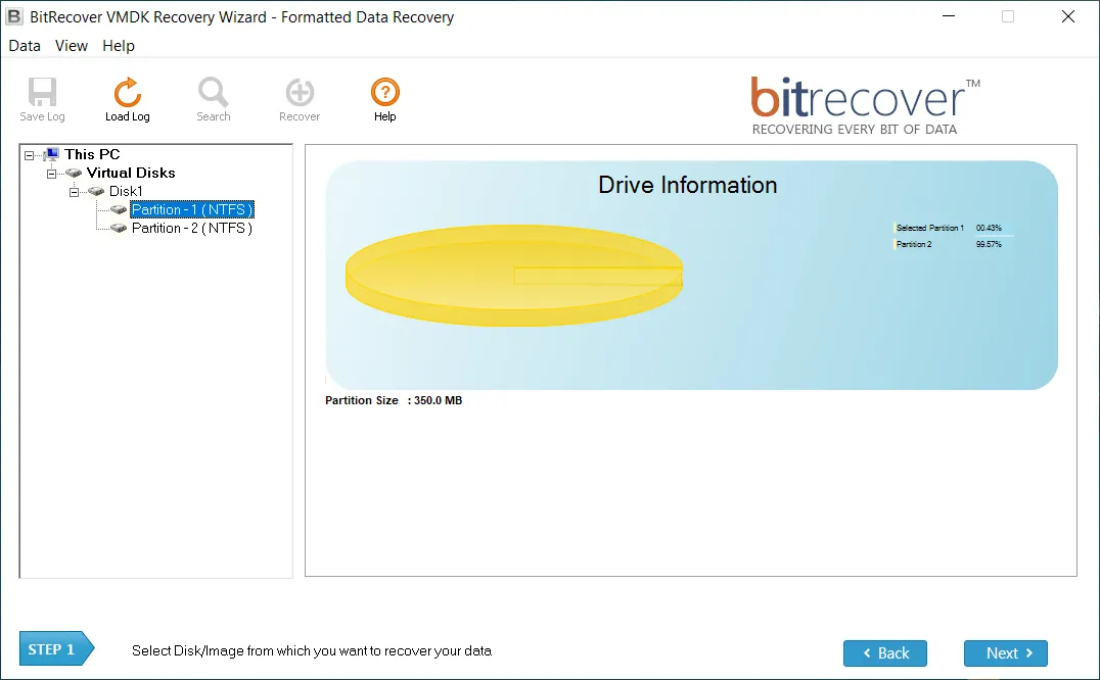Open the Data menu
Image resolution: width=1100 pixels, height=680 pixels.
pos(24,45)
